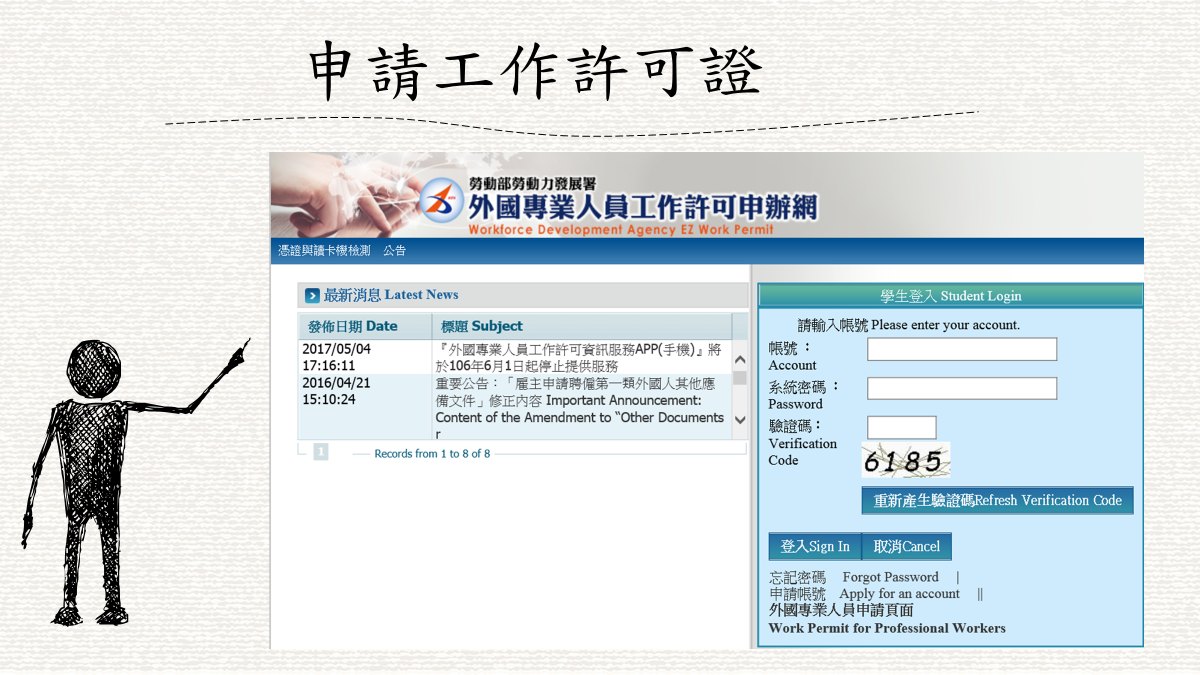Click the Account input field
Viewport: 1200px width, 675px height.
click(961, 349)
